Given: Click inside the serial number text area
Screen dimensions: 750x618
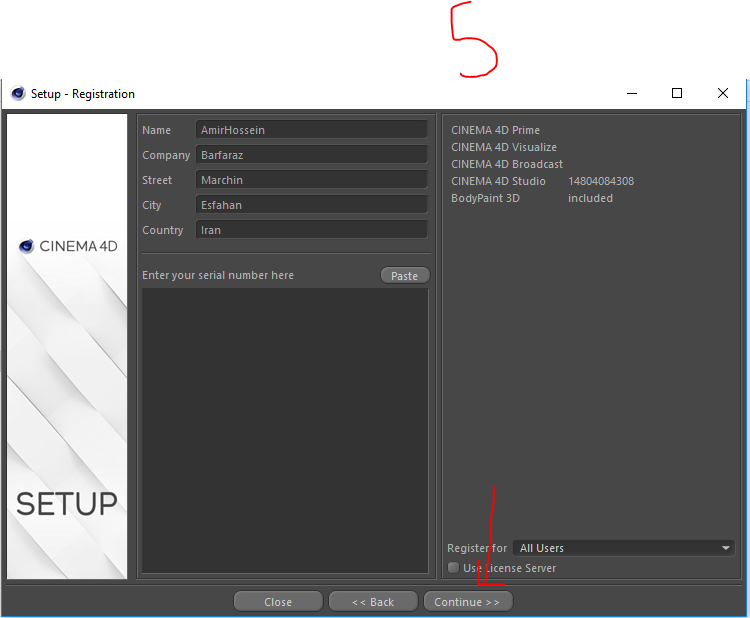Looking at the screenshot, I should click(285, 430).
